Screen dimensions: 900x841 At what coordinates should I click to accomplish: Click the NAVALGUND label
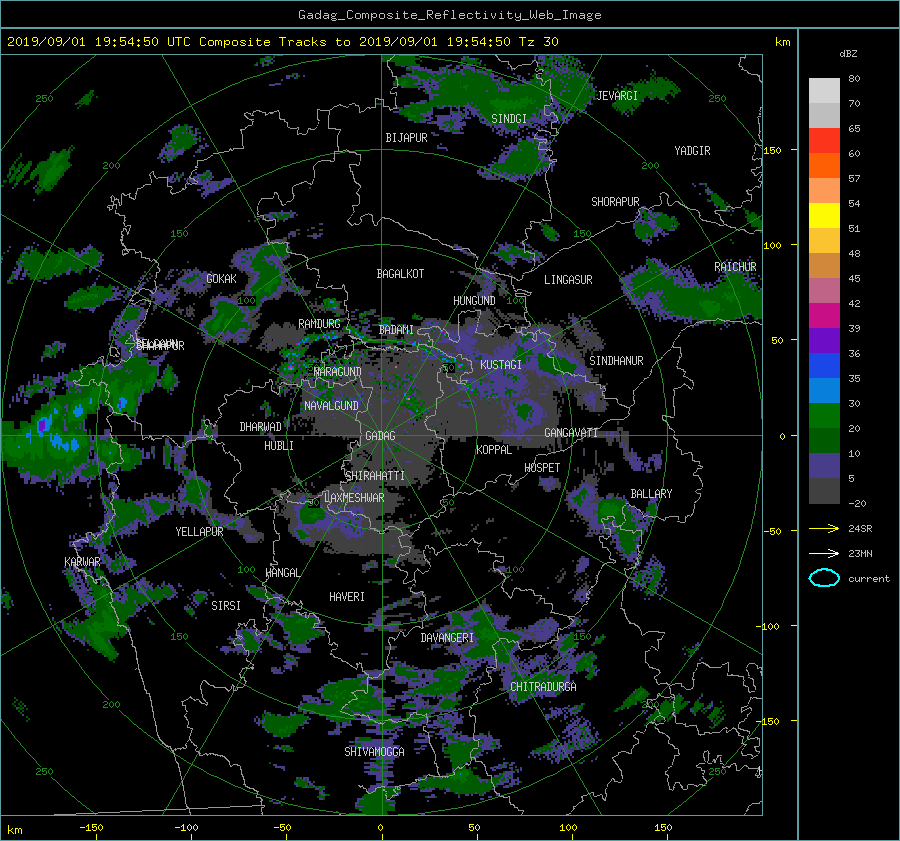pos(331,405)
